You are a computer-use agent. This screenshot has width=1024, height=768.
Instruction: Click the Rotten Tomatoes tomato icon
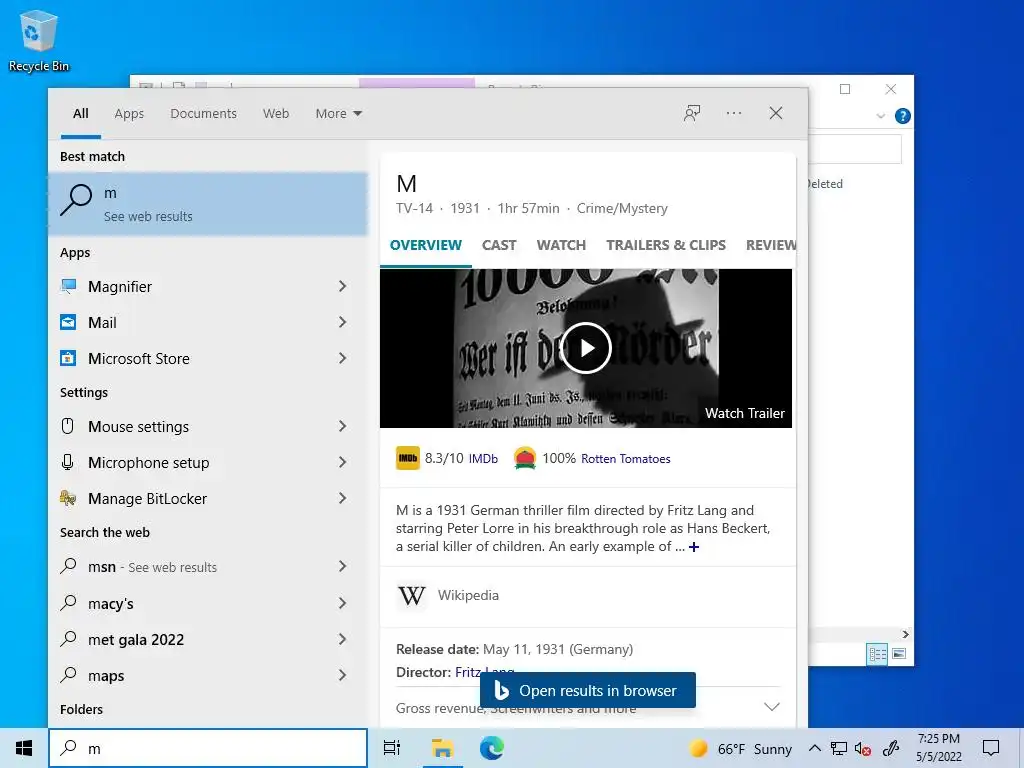pos(524,458)
